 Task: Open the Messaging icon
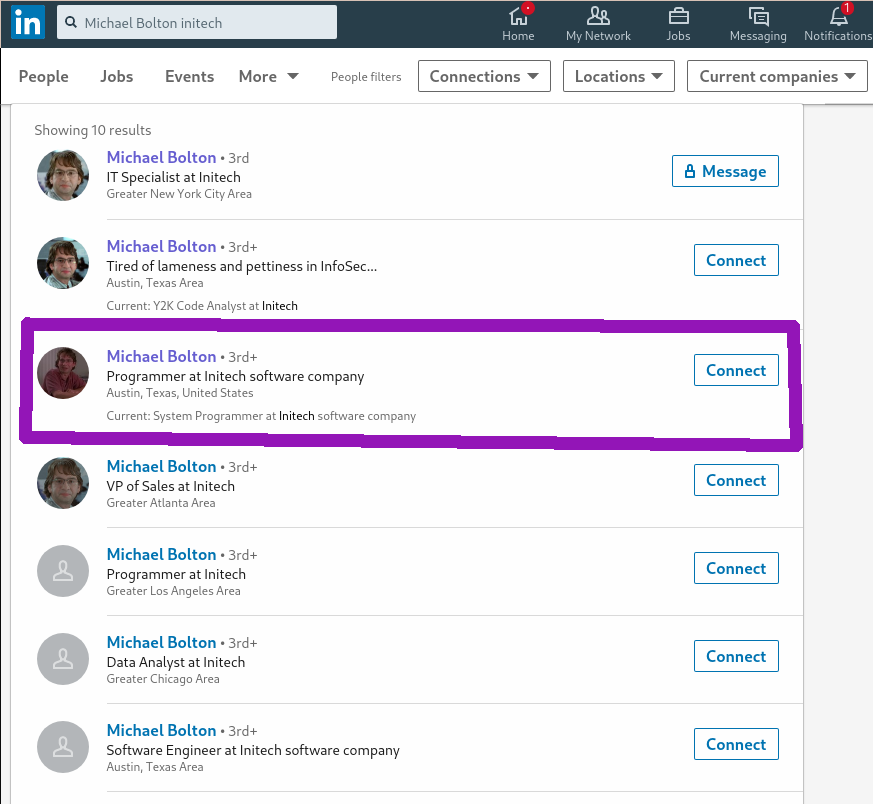(758, 17)
